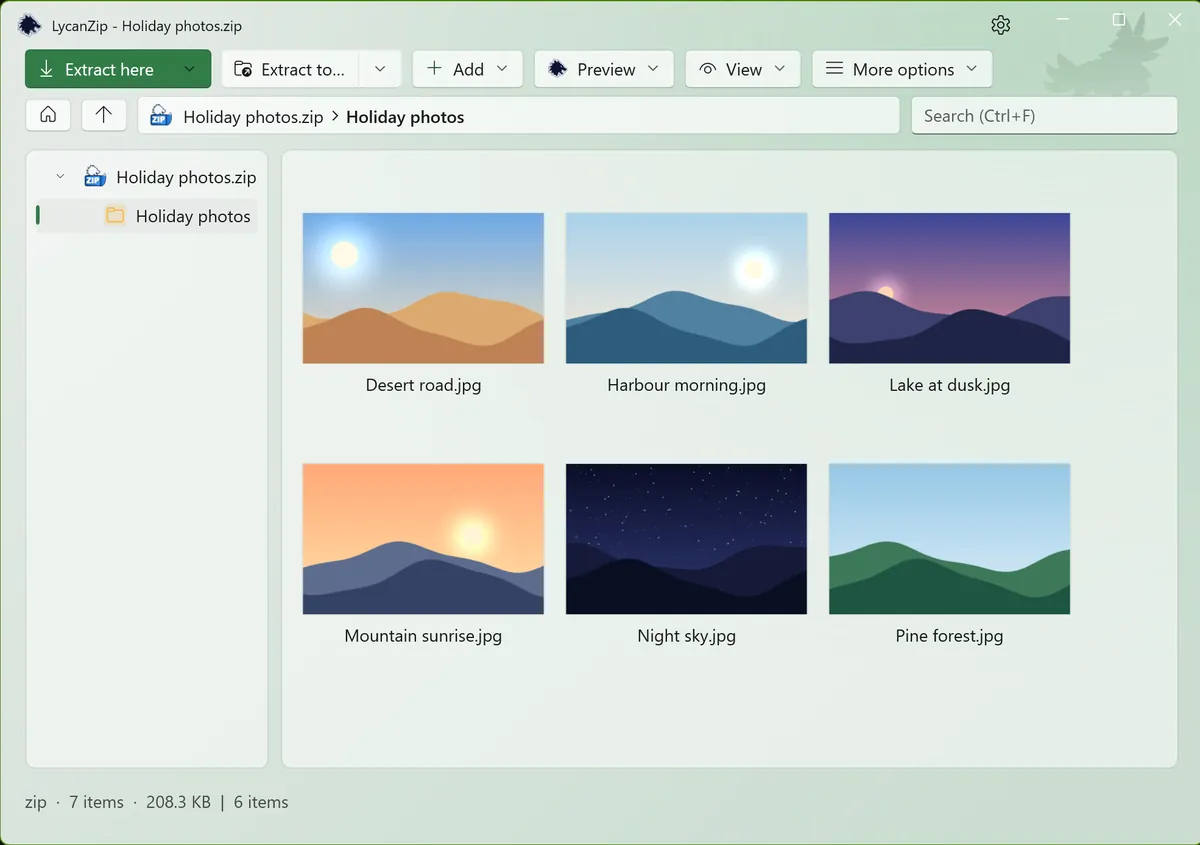This screenshot has height=845, width=1200.
Task: Click the zip archive icon in tree
Action: coord(95,176)
